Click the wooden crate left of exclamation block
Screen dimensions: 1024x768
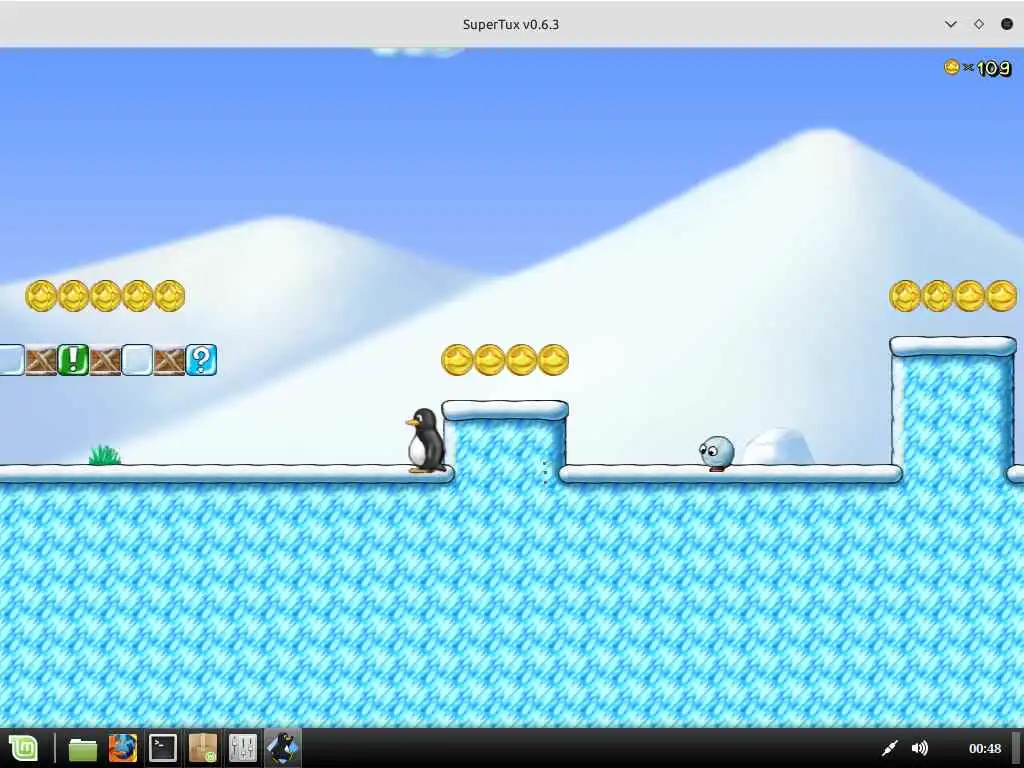click(41, 360)
